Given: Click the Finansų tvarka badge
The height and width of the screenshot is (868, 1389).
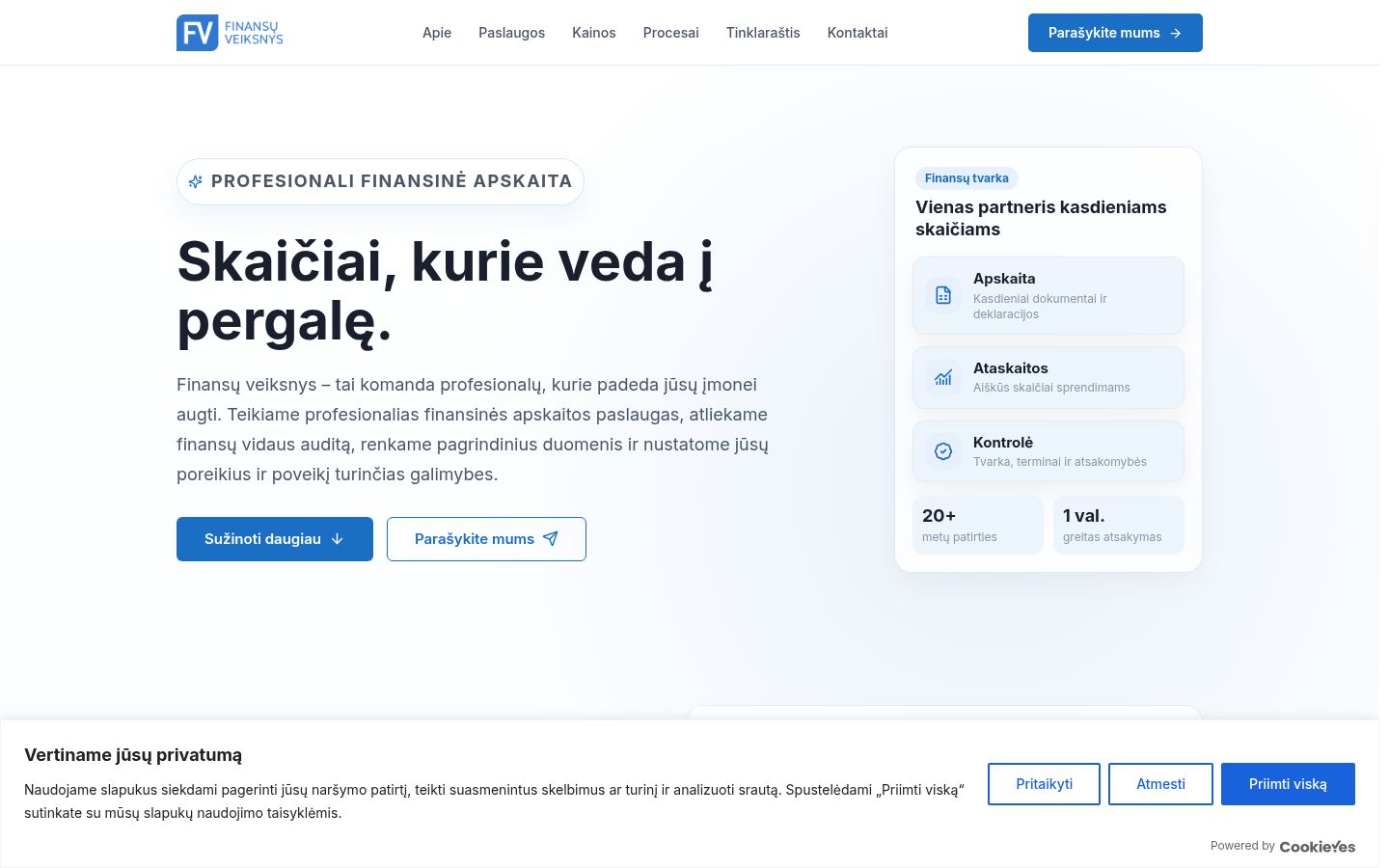Looking at the screenshot, I should tap(967, 178).
